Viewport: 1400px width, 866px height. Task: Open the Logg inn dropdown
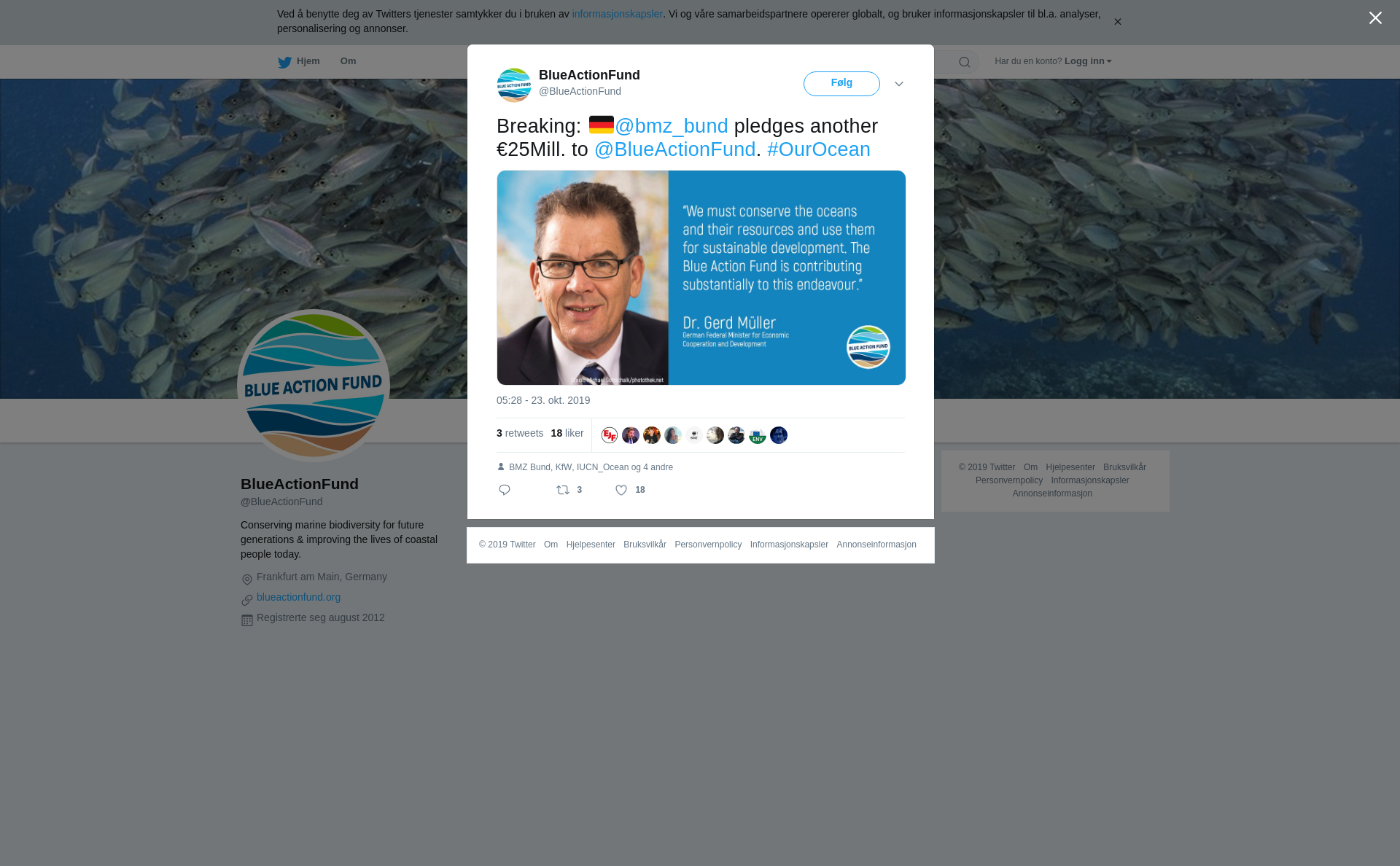1088,61
